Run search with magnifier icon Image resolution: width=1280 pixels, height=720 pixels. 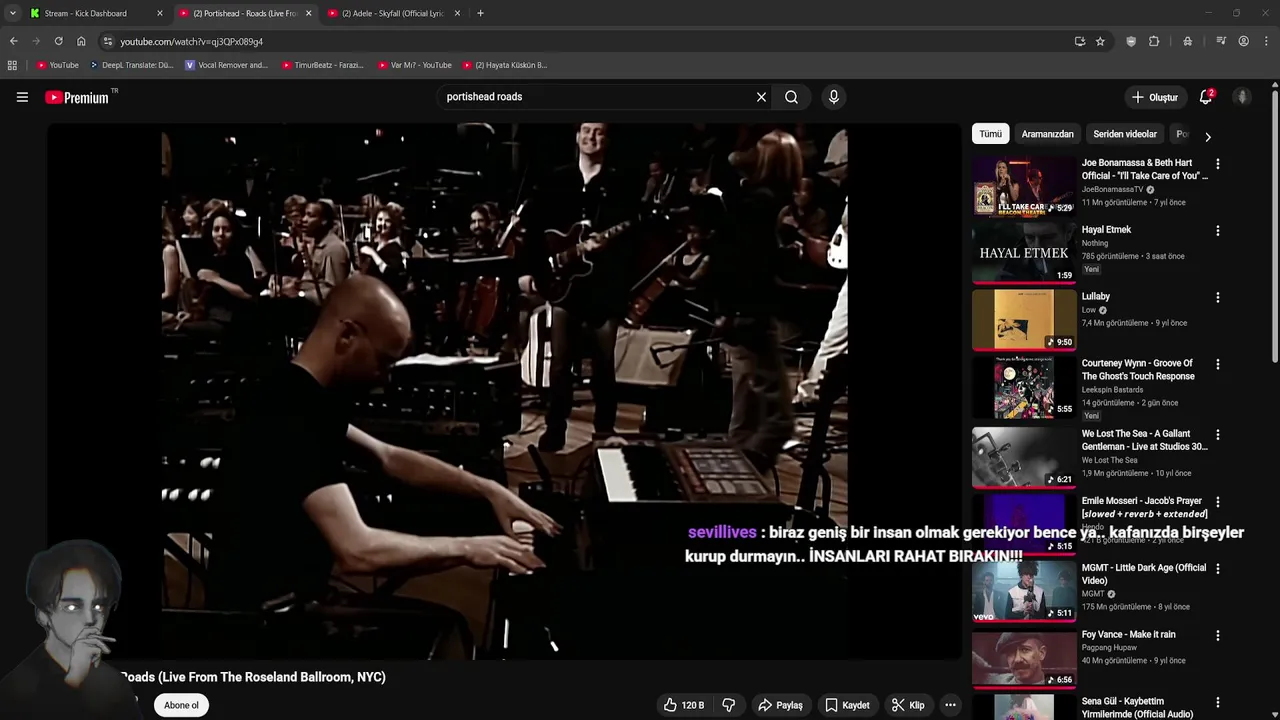[x=791, y=97]
